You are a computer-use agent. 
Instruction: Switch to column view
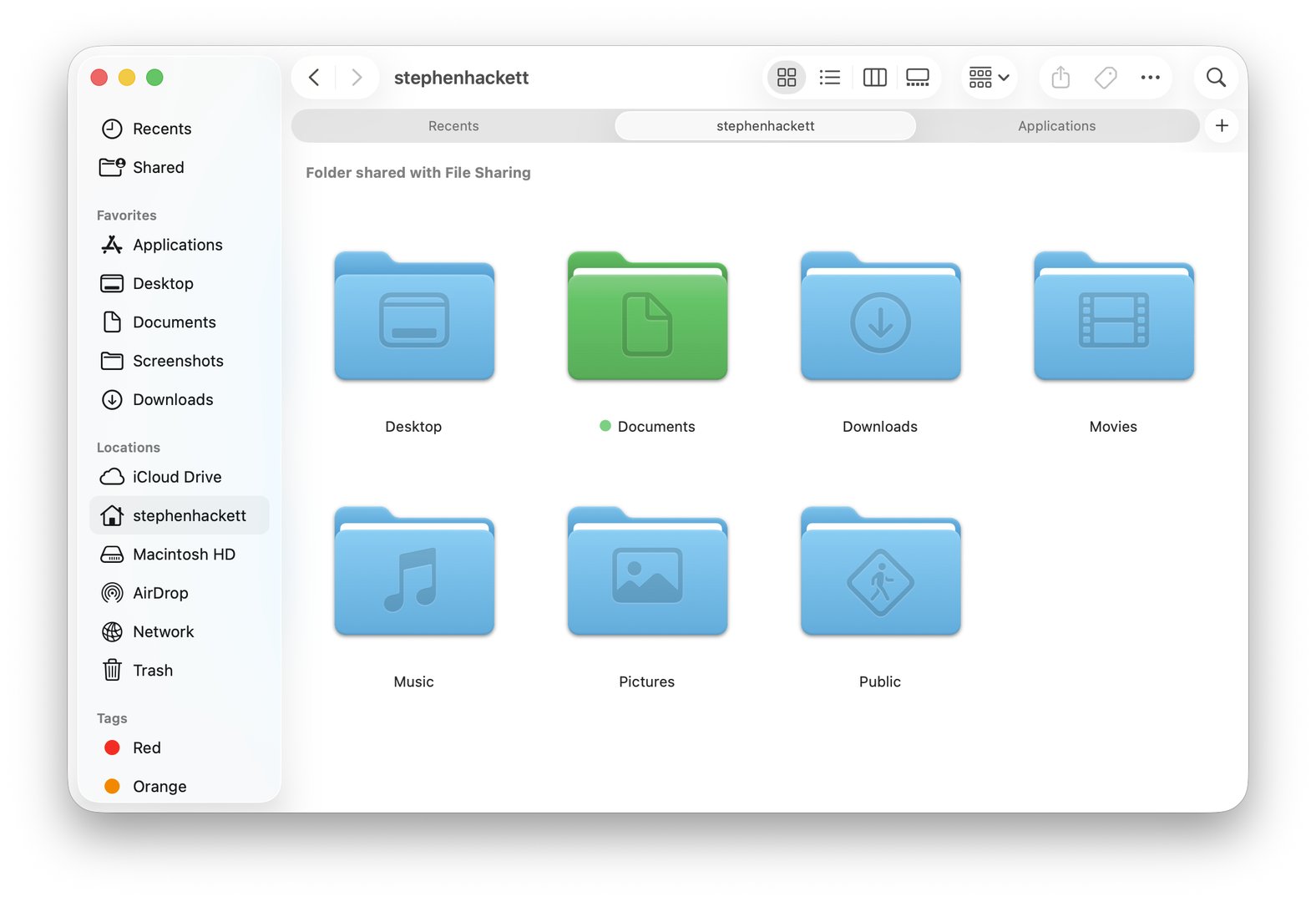(874, 78)
